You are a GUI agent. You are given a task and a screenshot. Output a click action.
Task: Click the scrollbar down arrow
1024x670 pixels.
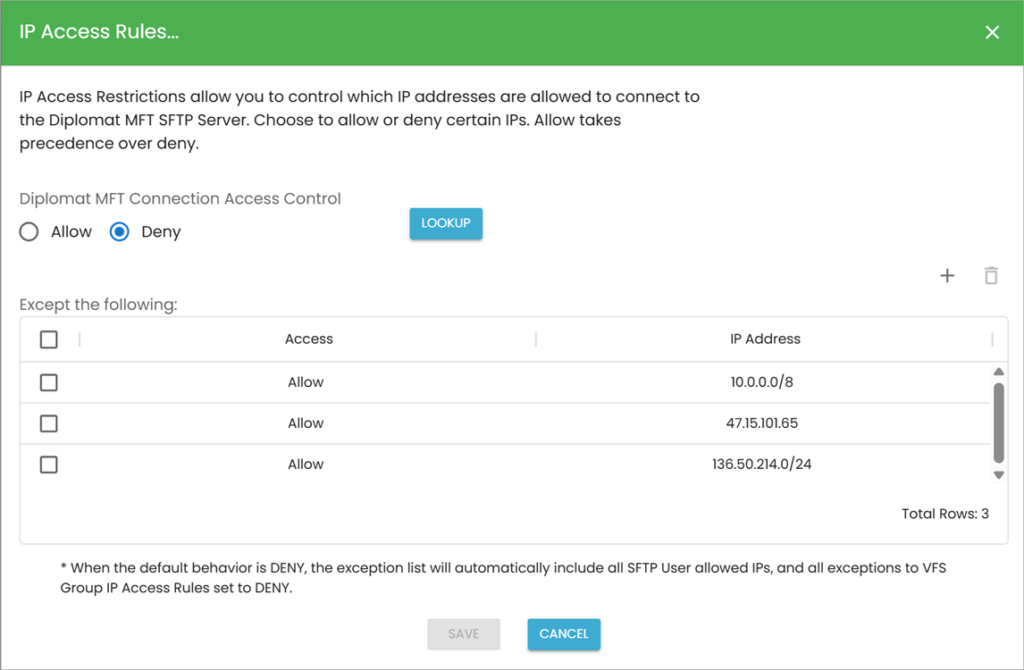pyautogui.click(x=998, y=475)
